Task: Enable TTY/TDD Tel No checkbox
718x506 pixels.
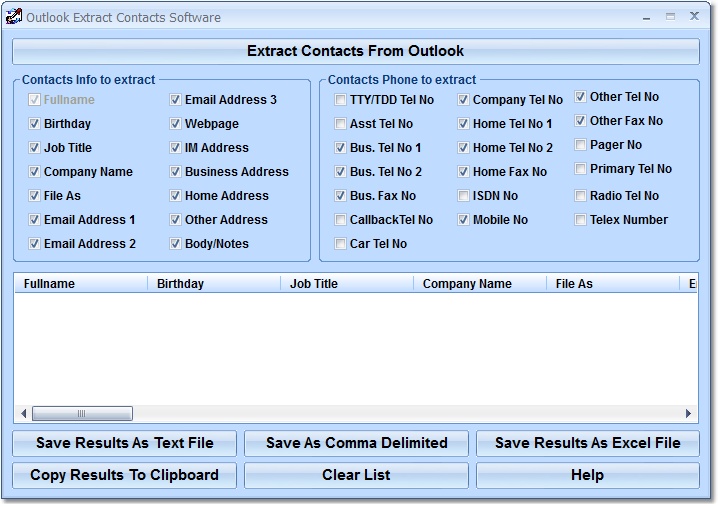Action: (x=340, y=100)
